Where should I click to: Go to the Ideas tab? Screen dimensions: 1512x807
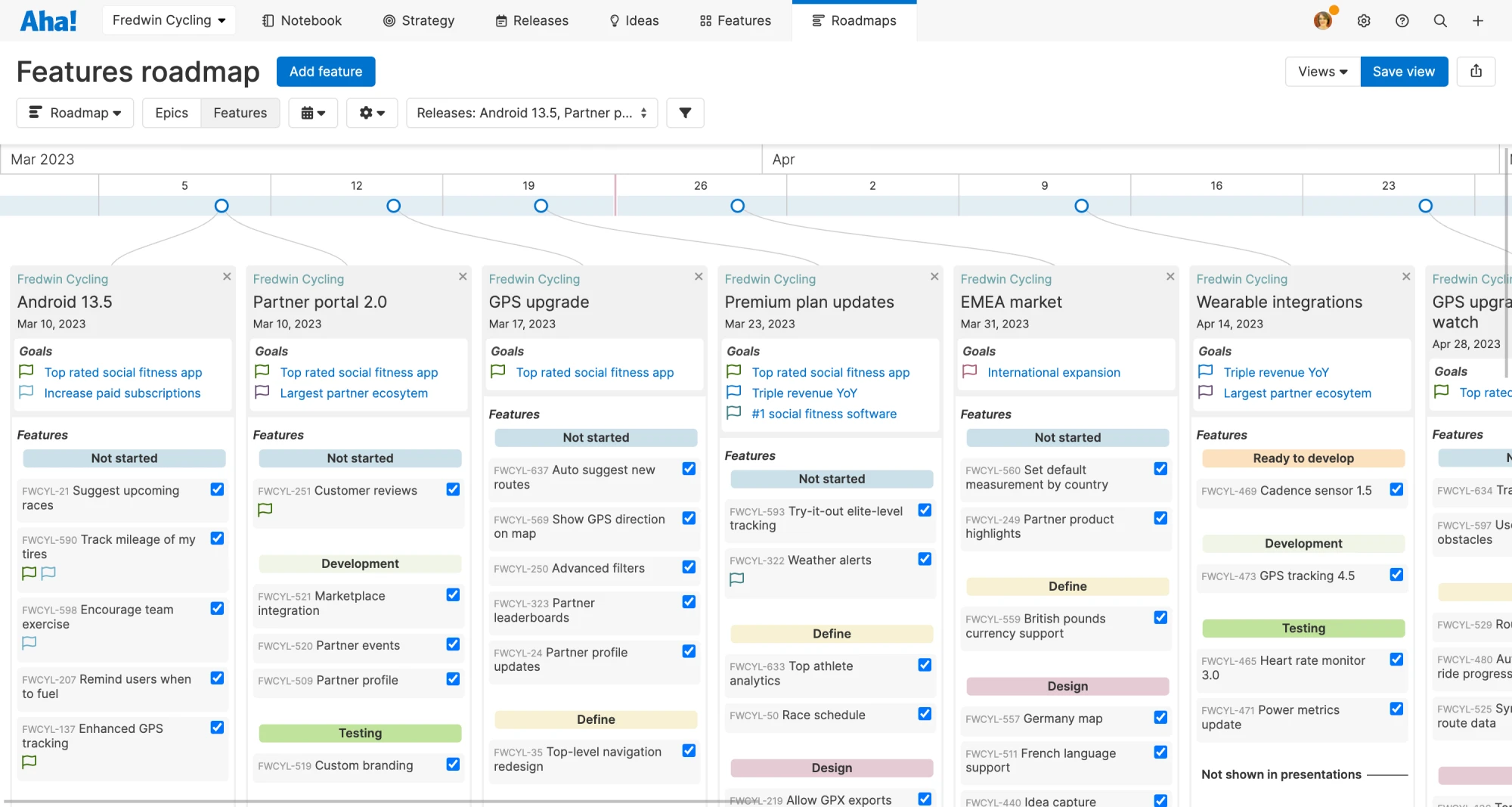coord(634,20)
